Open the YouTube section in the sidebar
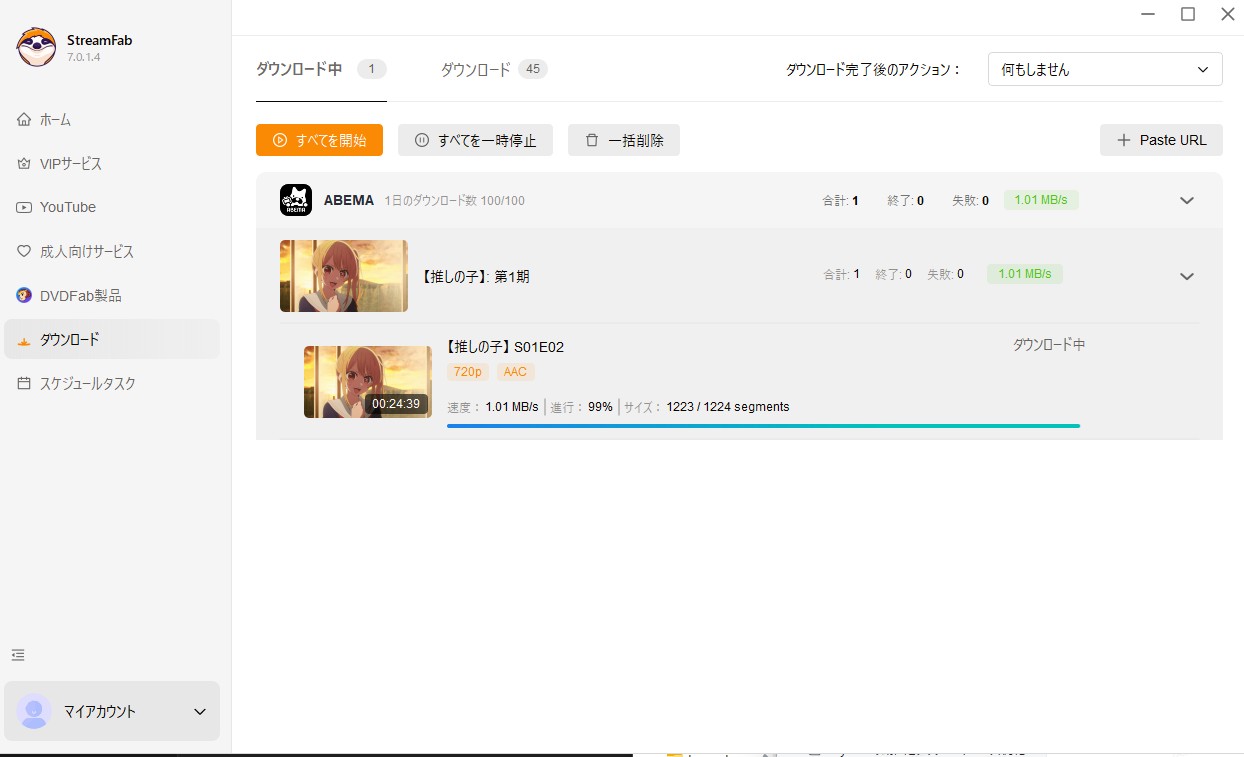The image size is (1244, 757). 67,207
